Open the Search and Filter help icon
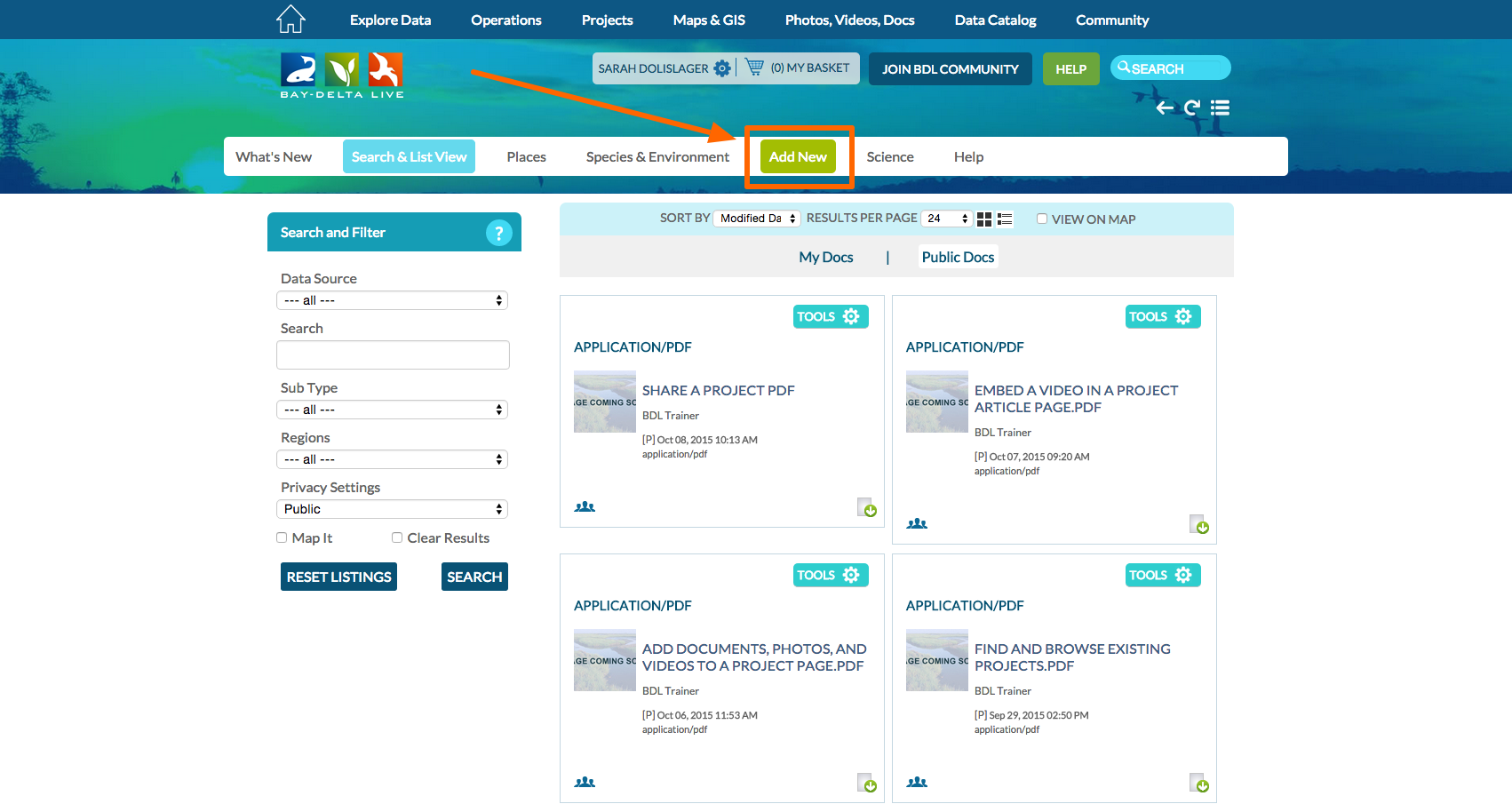The width and height of the screenshot is (1512, 812). coord(498,233)
